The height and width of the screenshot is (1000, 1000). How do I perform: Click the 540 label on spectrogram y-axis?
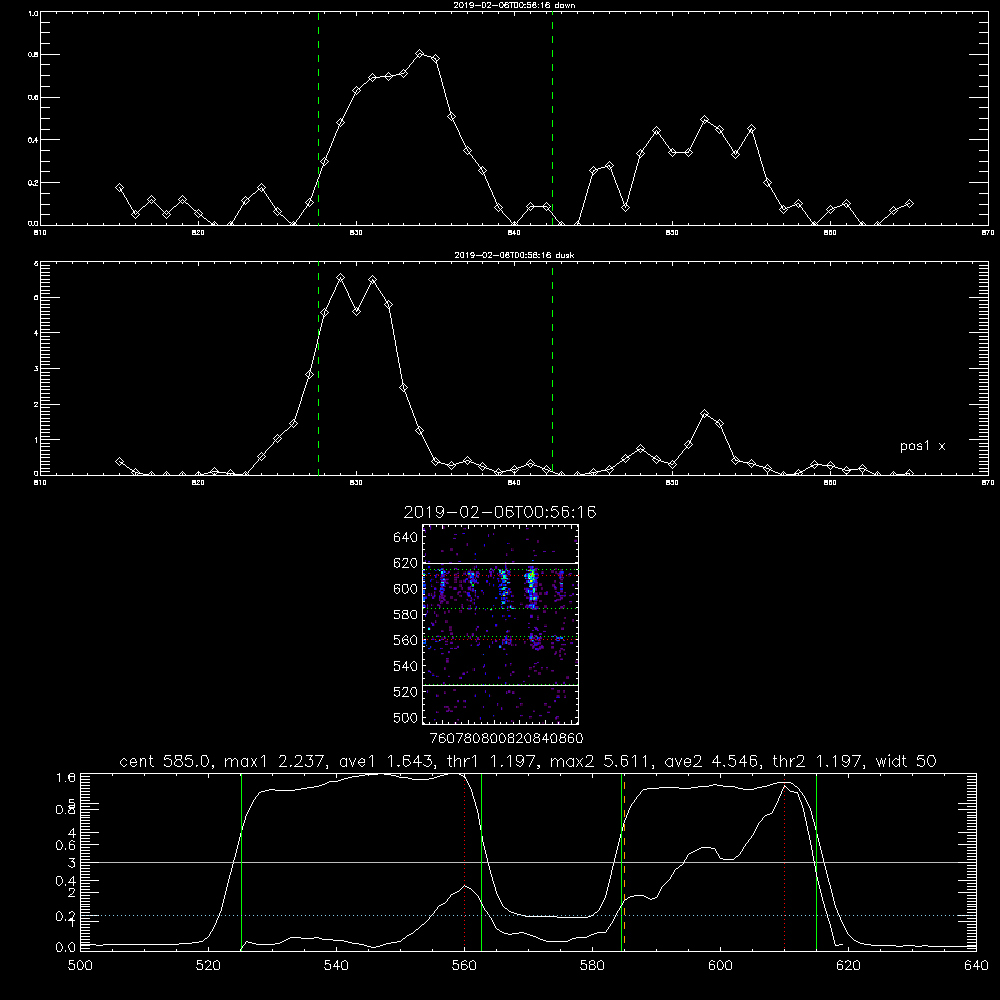coord(406,666)
